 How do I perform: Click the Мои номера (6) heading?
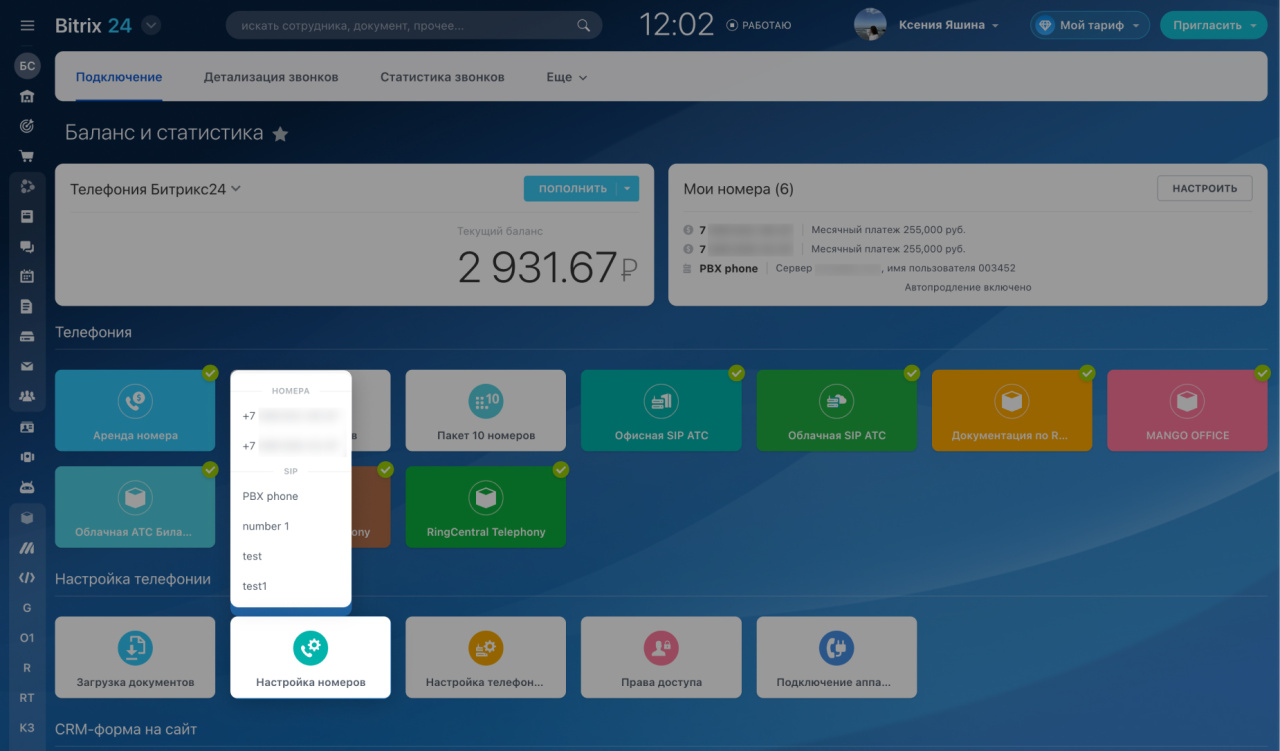pyautogui.click(x=738, y=189)
